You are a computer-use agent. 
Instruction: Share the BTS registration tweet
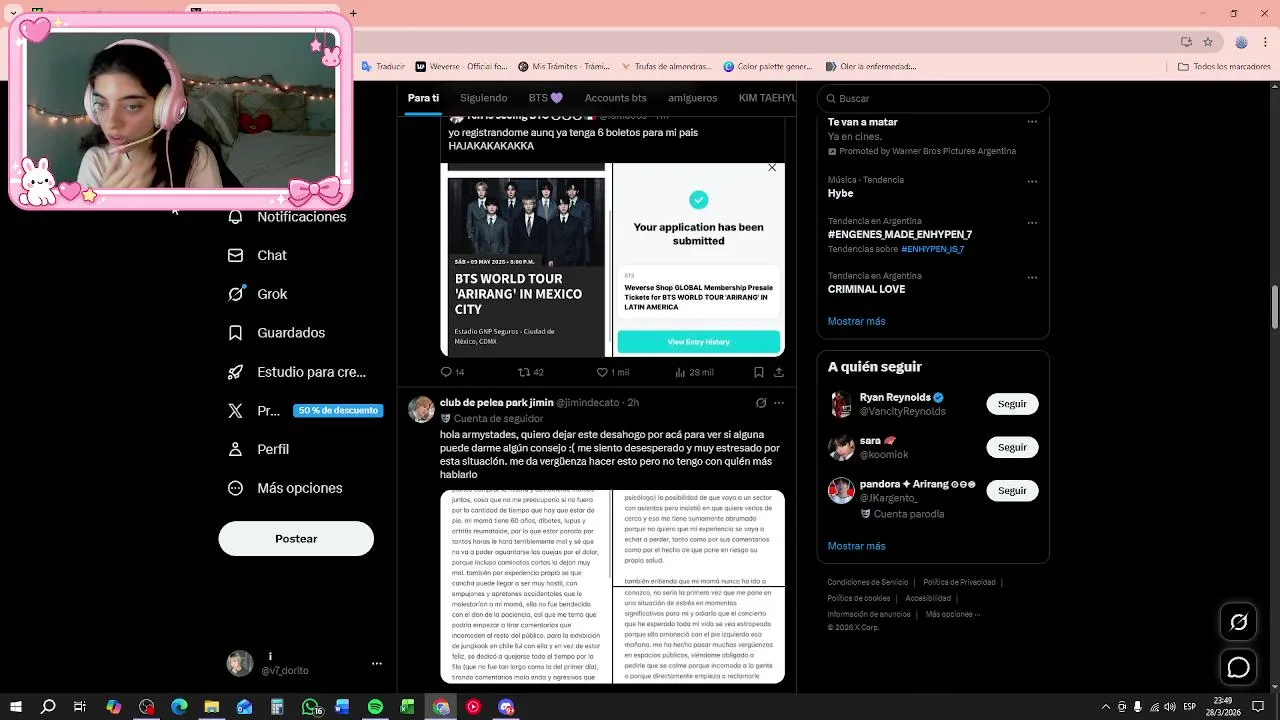click(779, 372)
